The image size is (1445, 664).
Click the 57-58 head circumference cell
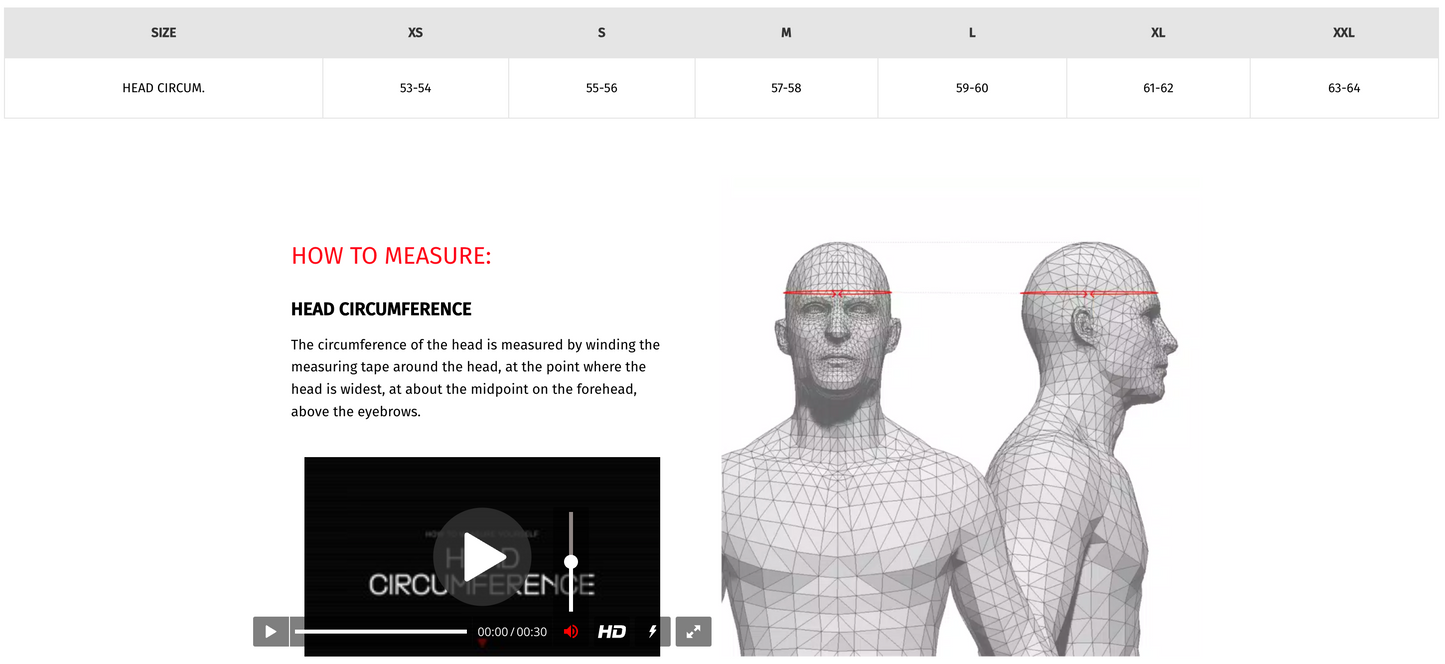[786, 88]
